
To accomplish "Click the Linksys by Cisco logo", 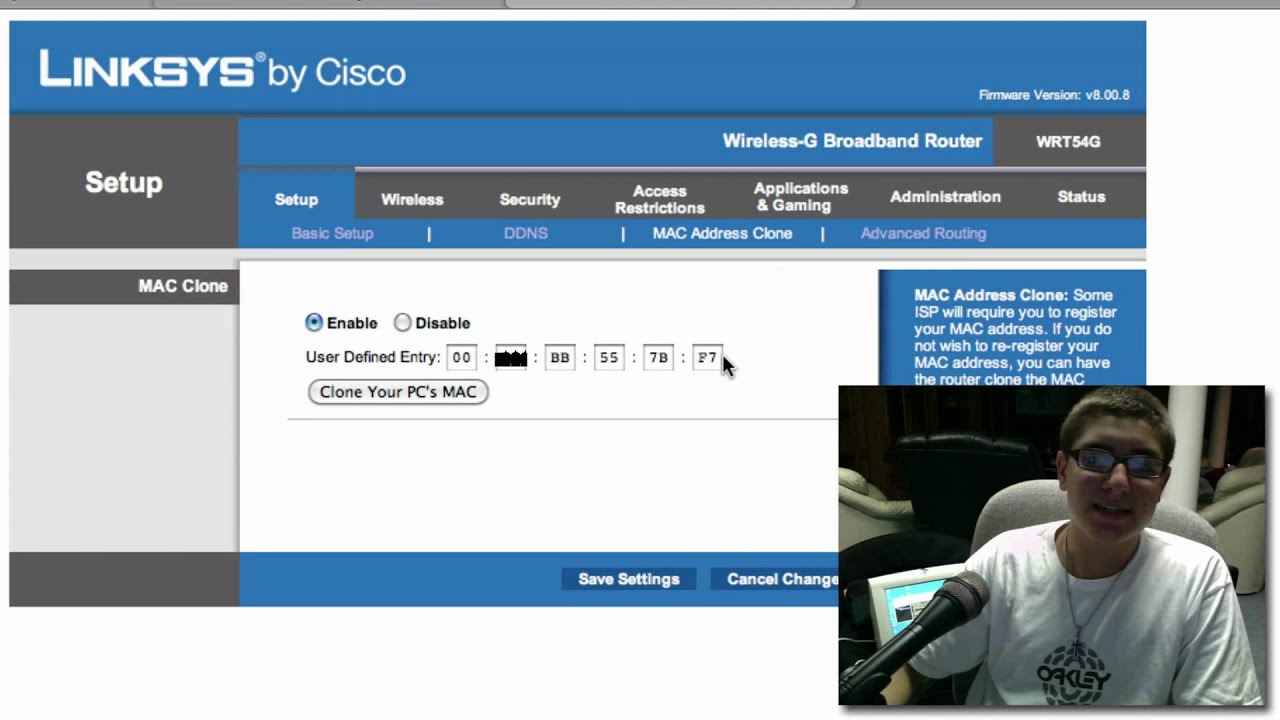I will [222, 70].
